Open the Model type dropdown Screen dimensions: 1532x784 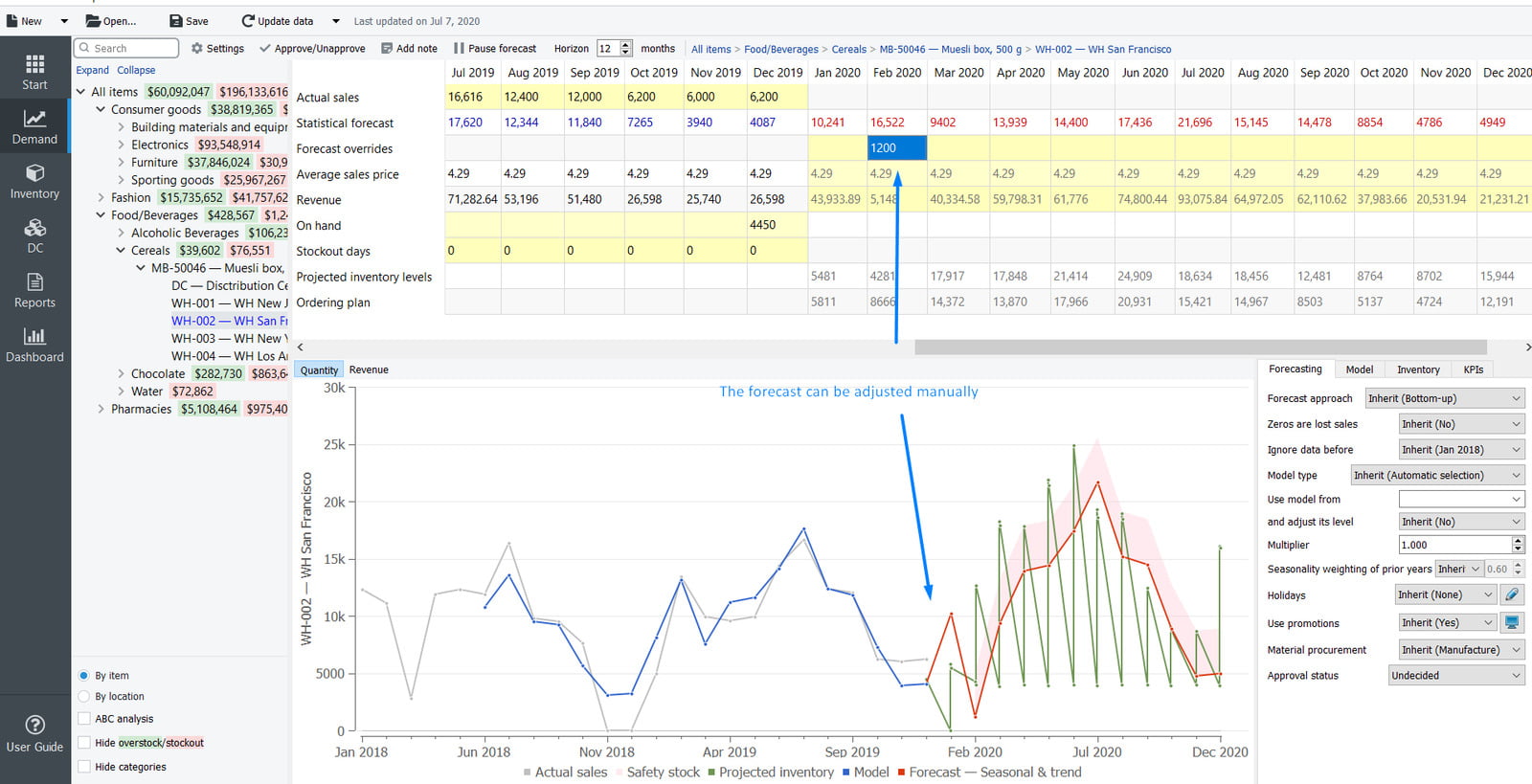tap(1437, 475)
